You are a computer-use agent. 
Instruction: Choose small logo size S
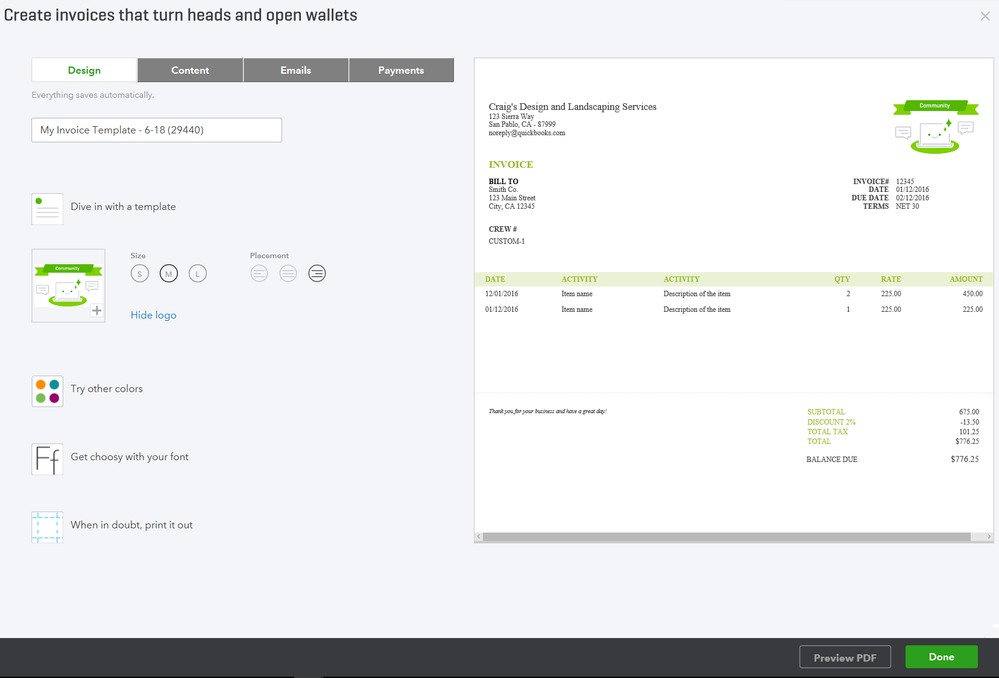tap(139, 273)
